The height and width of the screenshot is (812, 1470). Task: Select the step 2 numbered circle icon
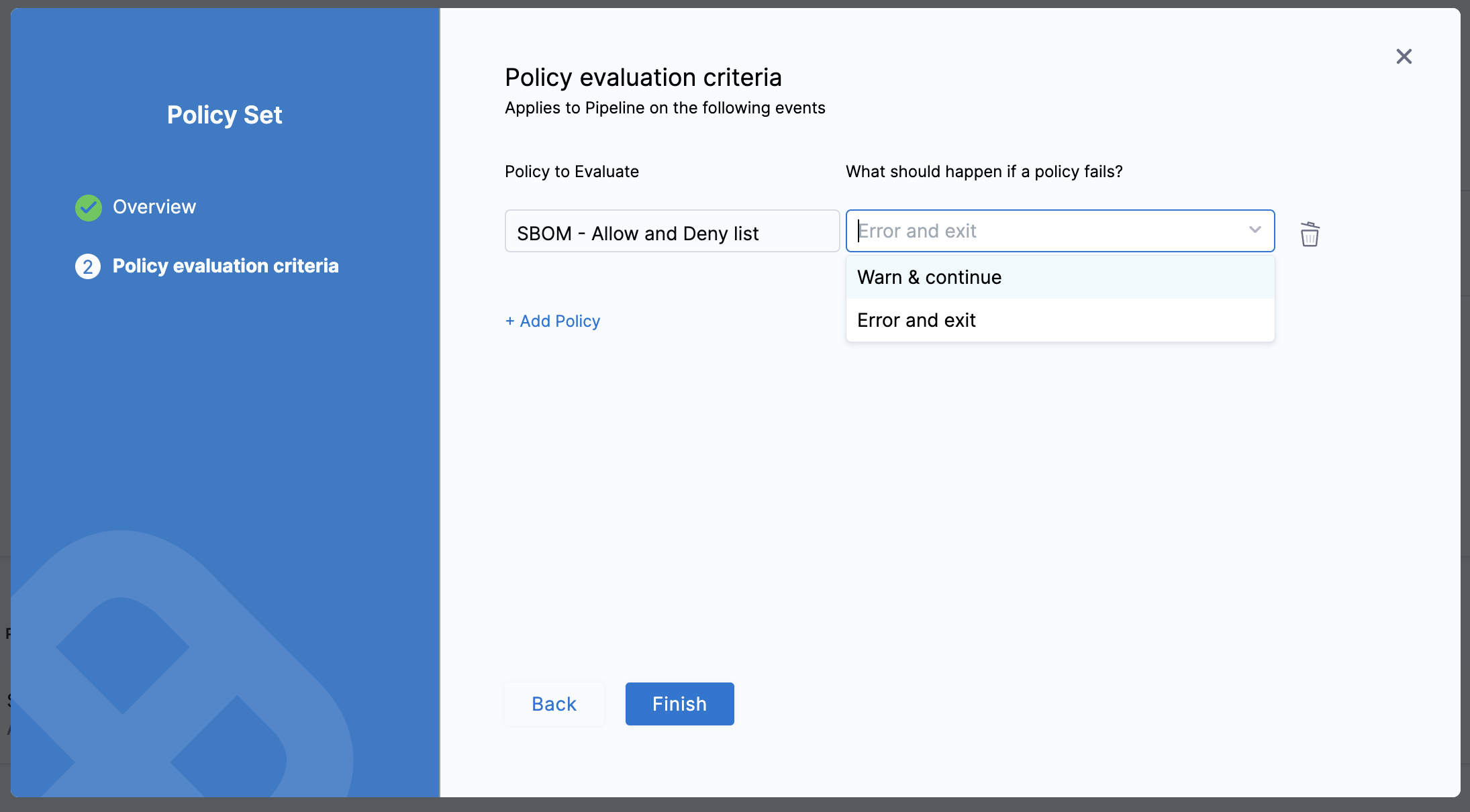point(88,266)
